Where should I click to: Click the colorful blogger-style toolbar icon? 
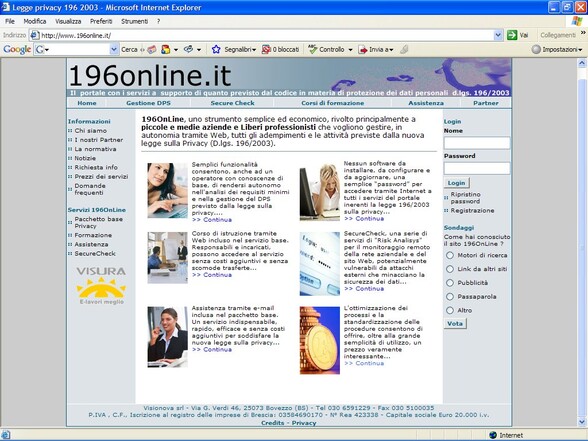point(165,49)
